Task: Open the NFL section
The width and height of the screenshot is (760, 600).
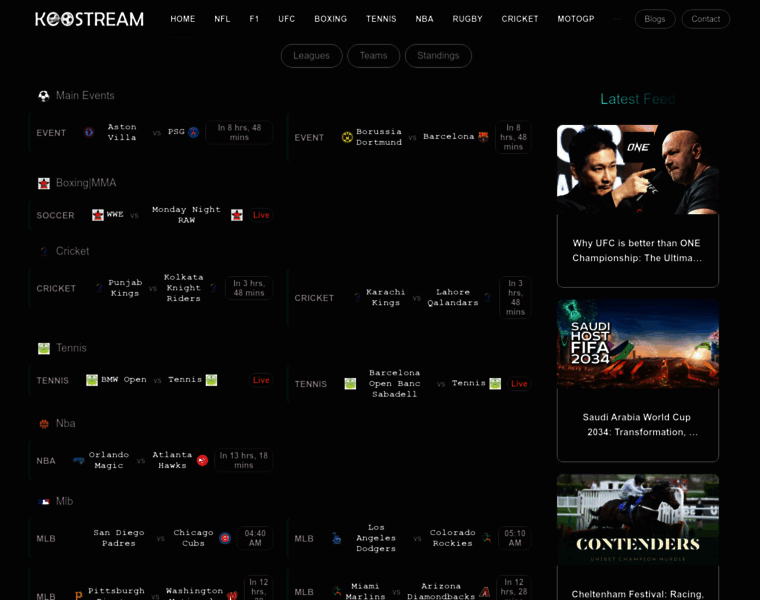Action: [222, 19]
